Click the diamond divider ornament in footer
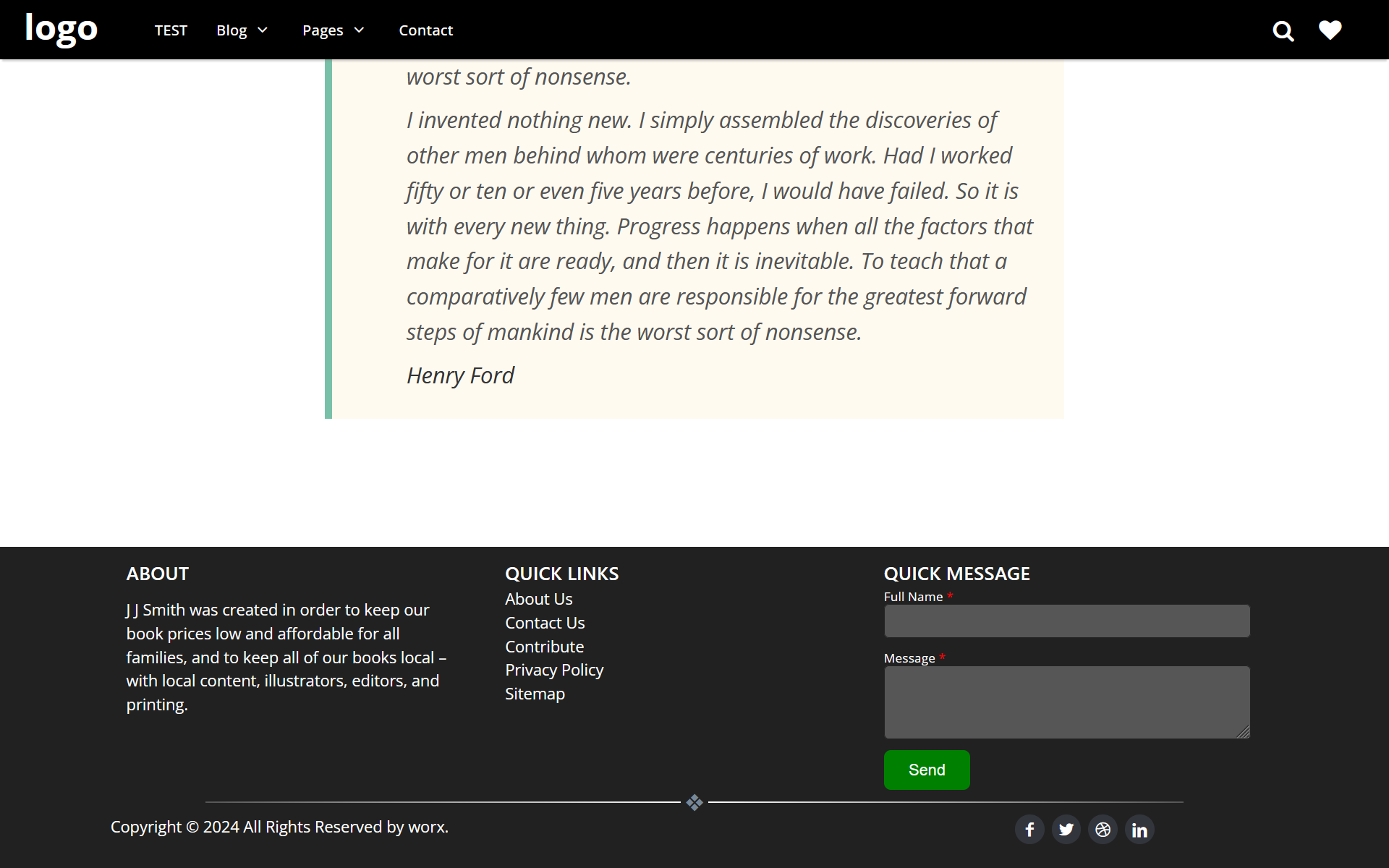Image resolution: width=1389 pixels, height=868 pixels. 694,802
